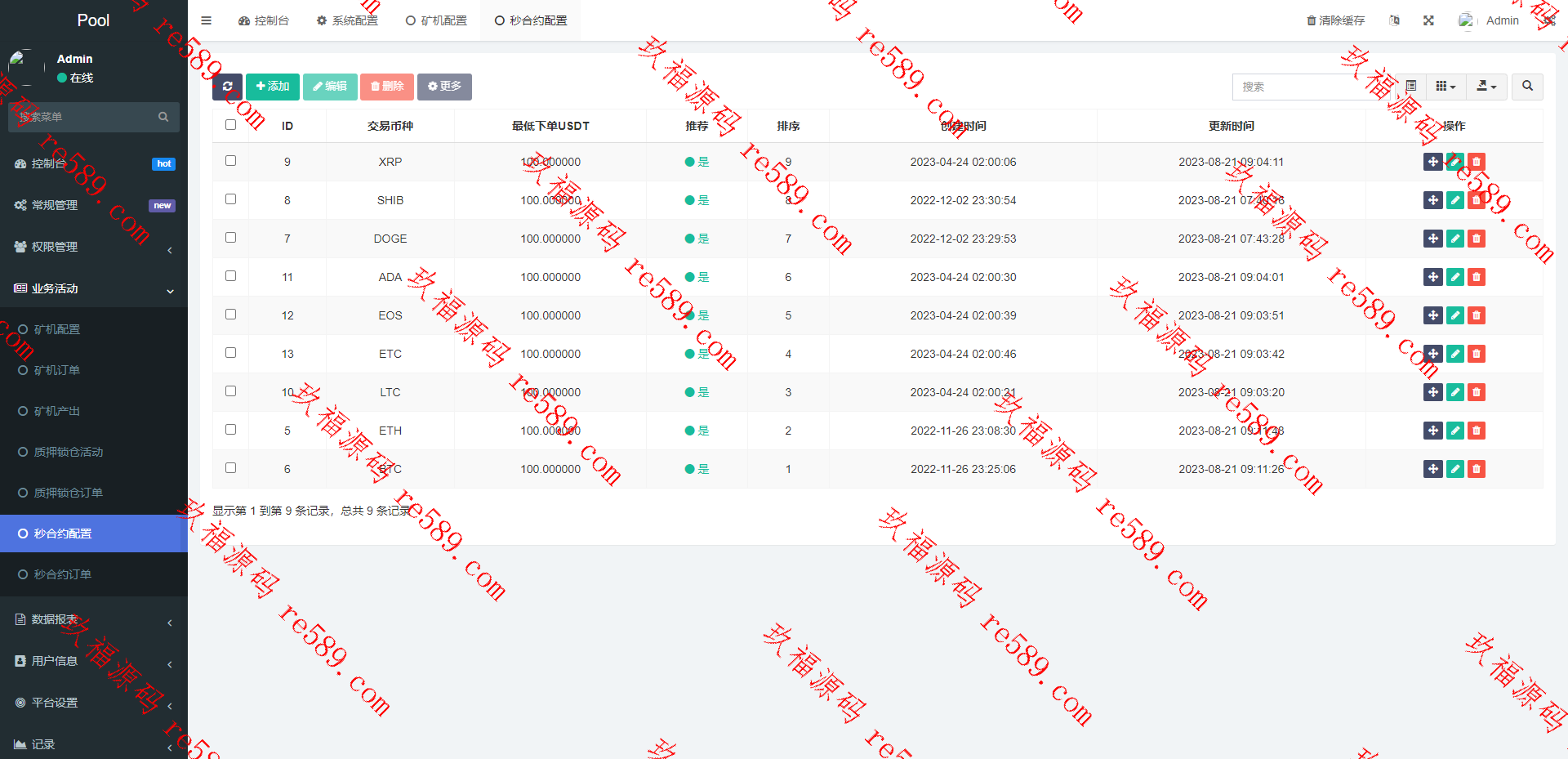Screen dimensions: 1568x759
Task: Click the 编辑 (edit) toolbar button
Action: point(330,87)
